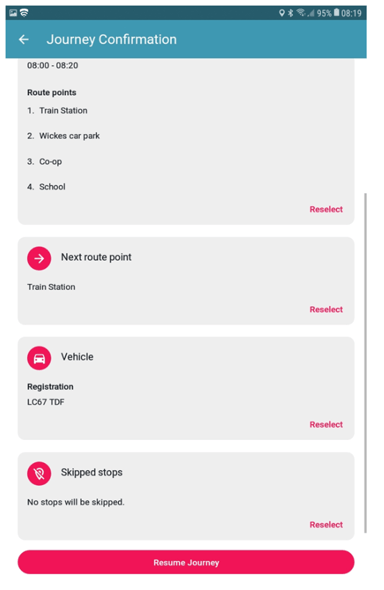384x590 pixels.
Task: Reselect the route points
Action: [x=326, y=209]
